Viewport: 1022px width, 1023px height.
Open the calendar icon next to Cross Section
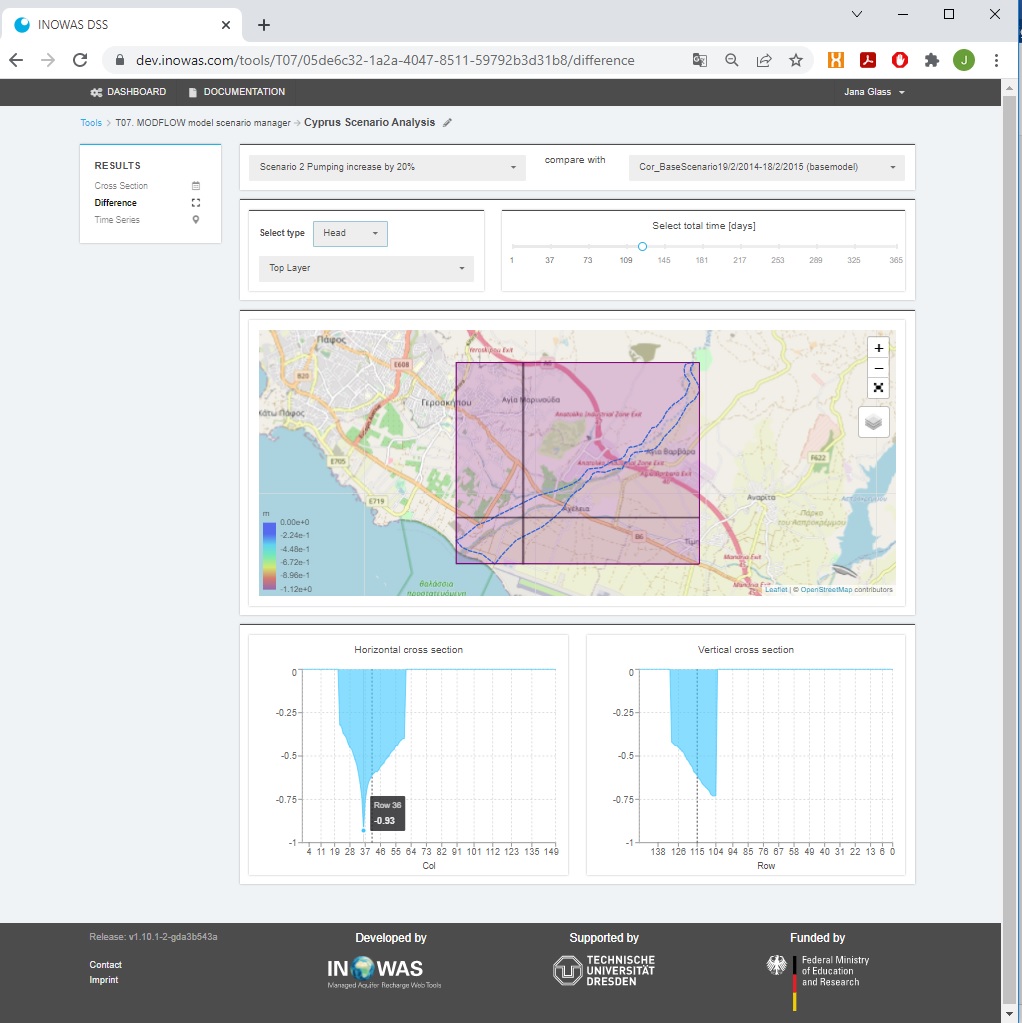pos(195,186)
